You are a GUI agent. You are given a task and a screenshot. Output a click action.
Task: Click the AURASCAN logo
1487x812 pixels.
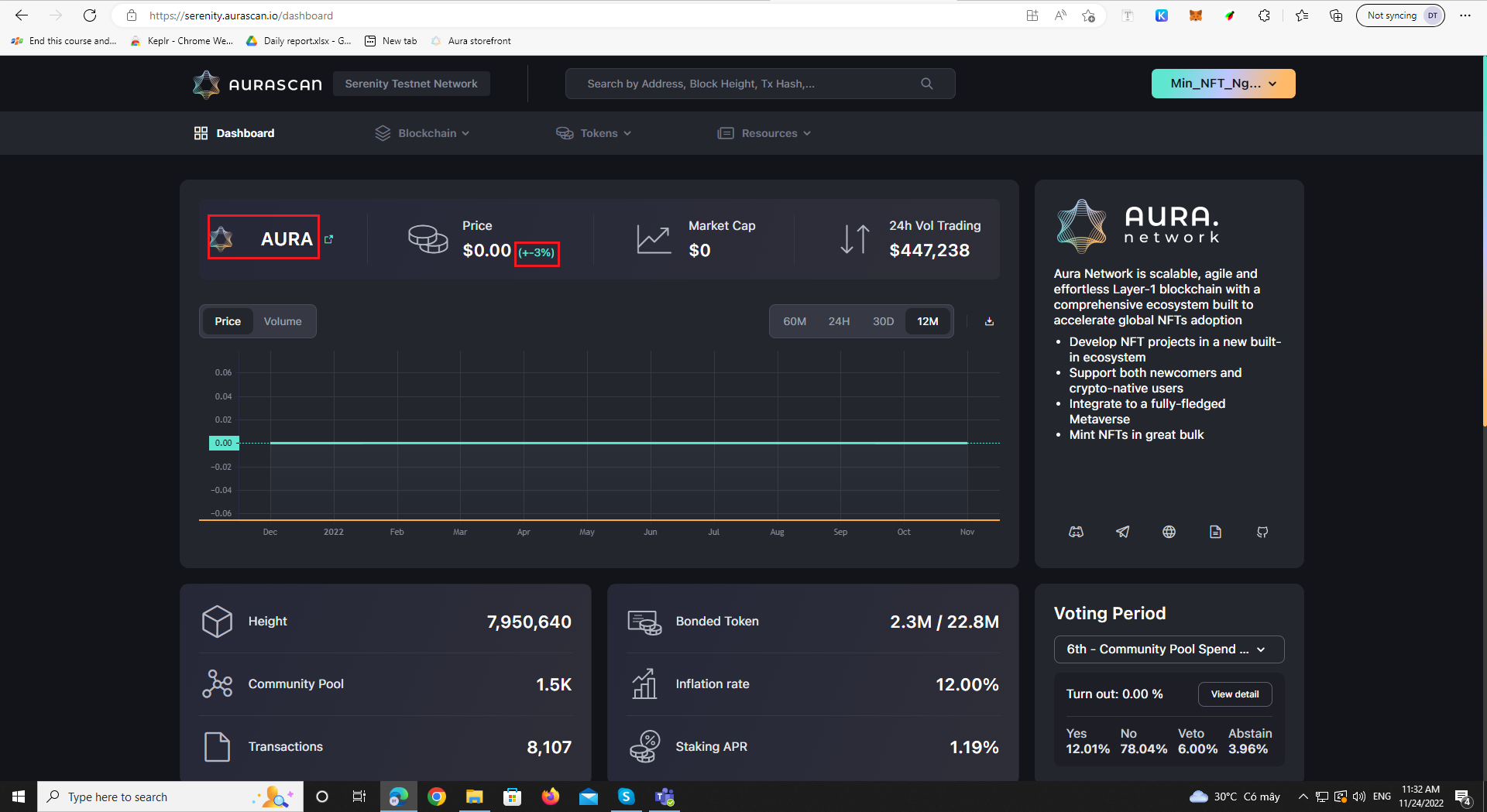(256, 84)
